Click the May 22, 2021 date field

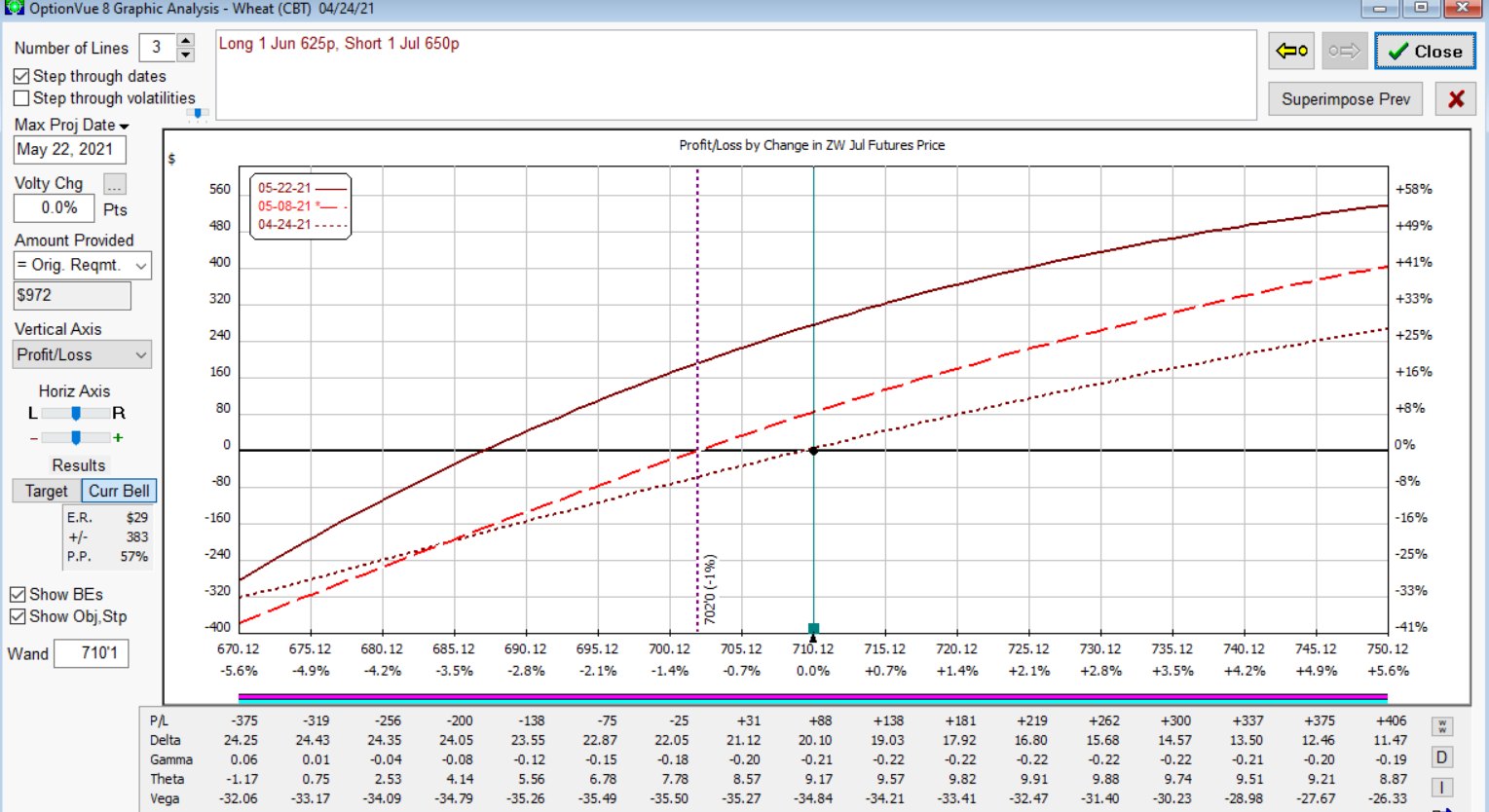click(70, 150)
